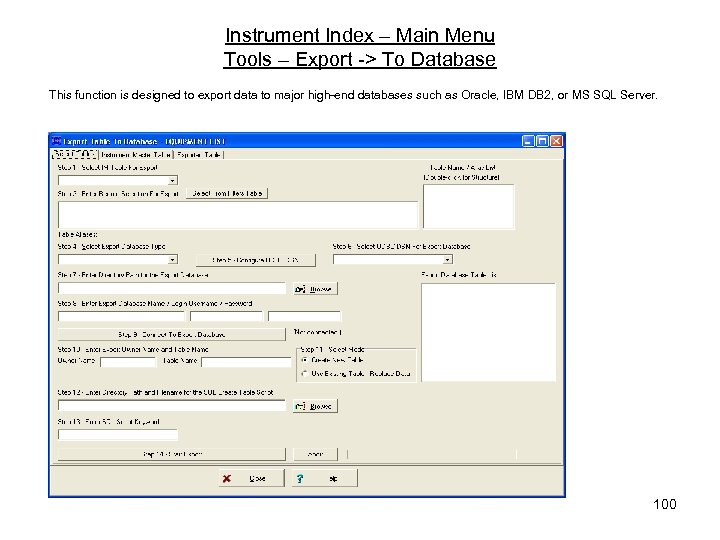Click the login username field in Step 8
720x540 pixels.
click(226, 316)
